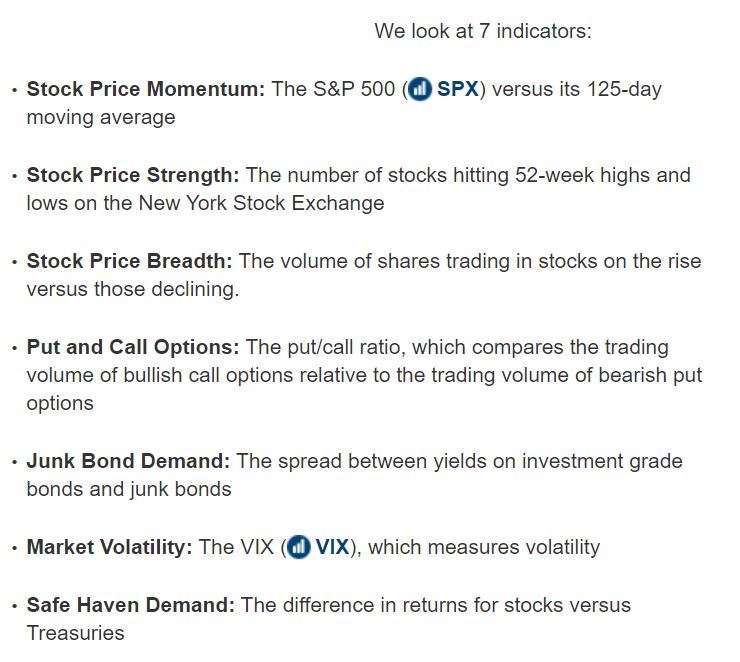This screenshot has height=662, width=740.
Task: Click the 'bonds and junk bonds' text
Action: tap(129, 489)
